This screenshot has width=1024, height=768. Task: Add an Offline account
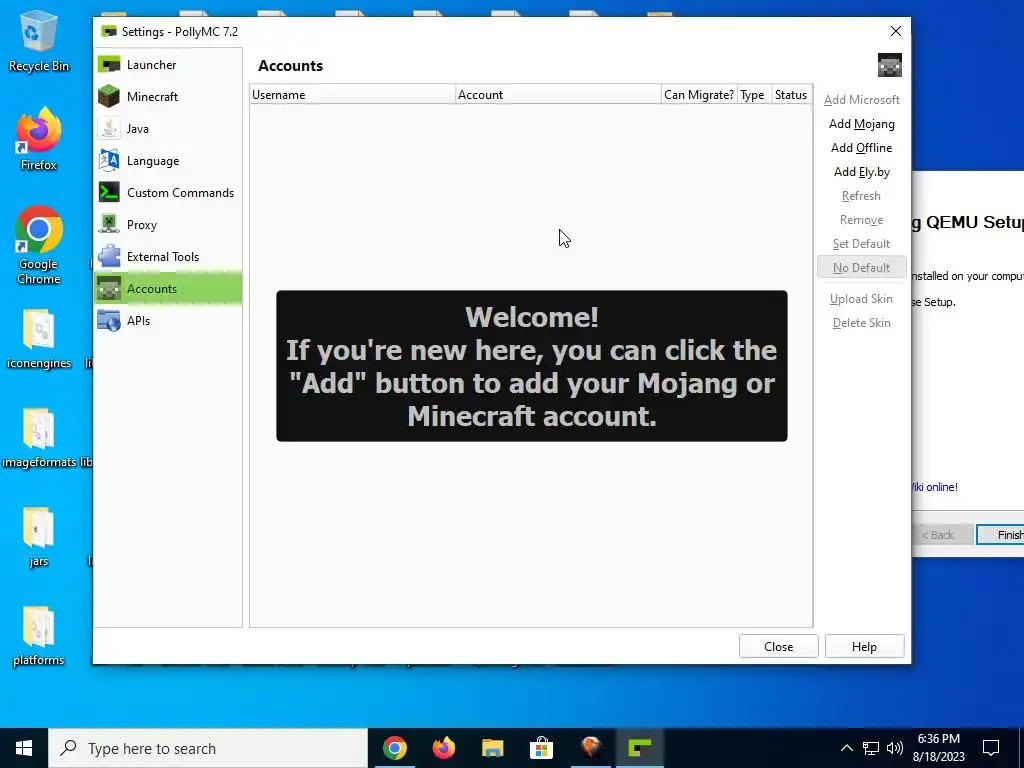(x=861, y=148)
